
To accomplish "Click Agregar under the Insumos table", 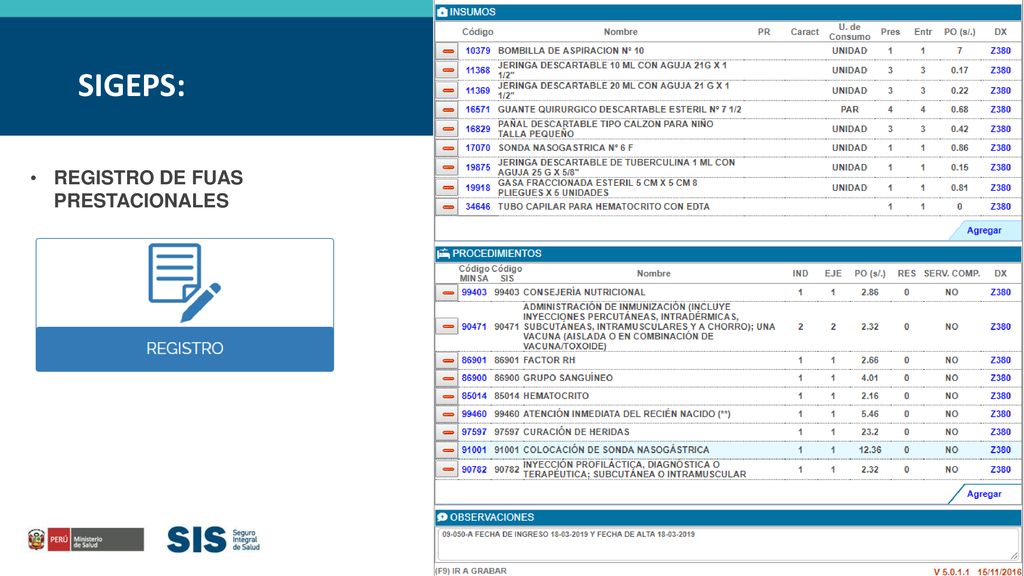I will click(x=984, y=231).
